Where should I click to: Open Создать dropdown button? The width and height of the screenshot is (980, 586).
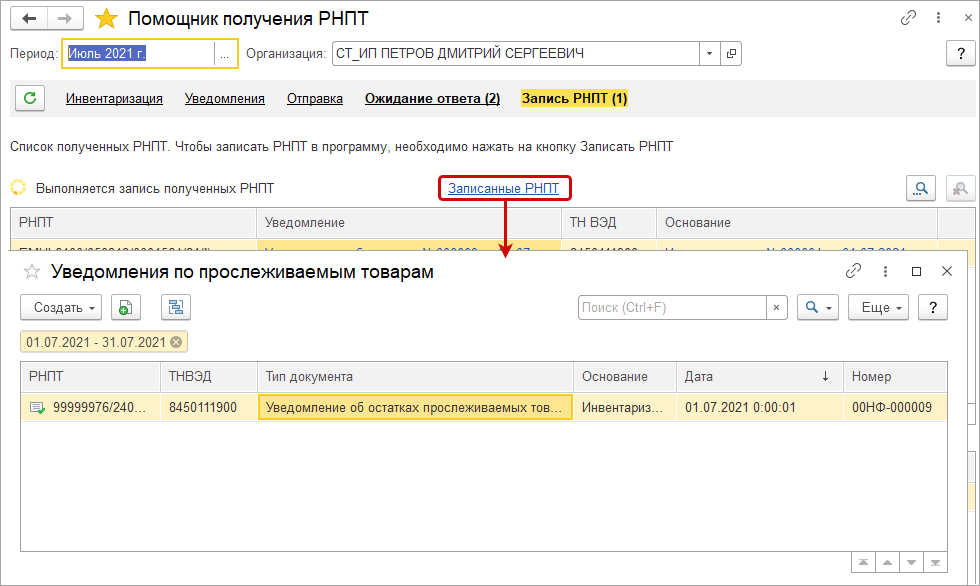tap(61, 307)
